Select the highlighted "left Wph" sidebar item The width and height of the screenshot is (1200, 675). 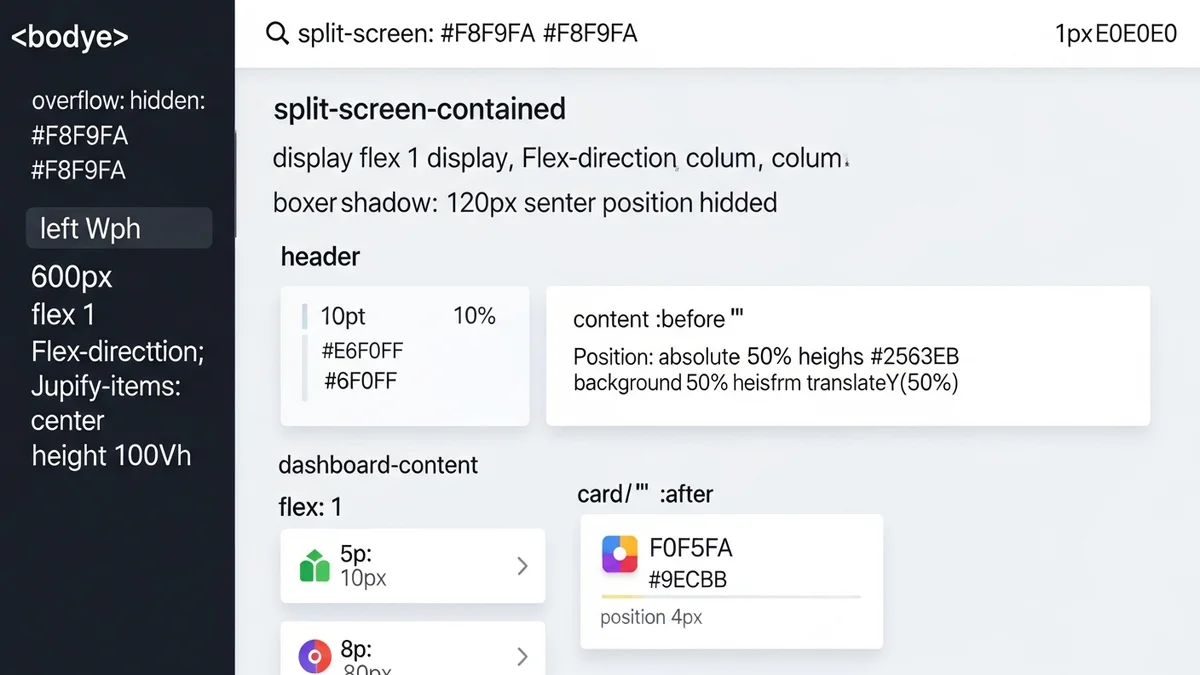coord(119,228)
